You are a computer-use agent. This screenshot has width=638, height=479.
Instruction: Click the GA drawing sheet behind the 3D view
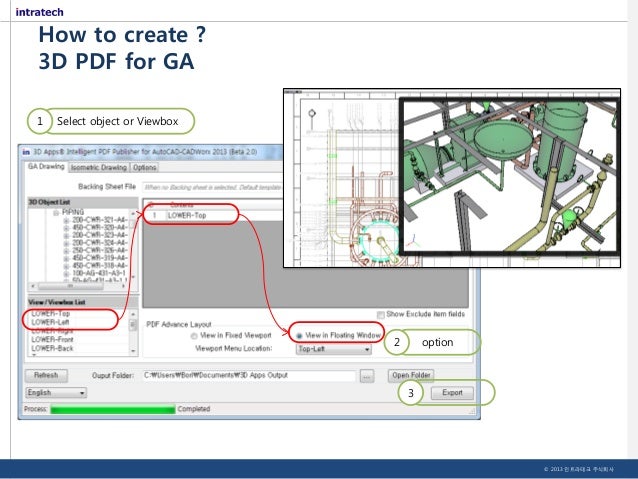[x=342, y=179]
